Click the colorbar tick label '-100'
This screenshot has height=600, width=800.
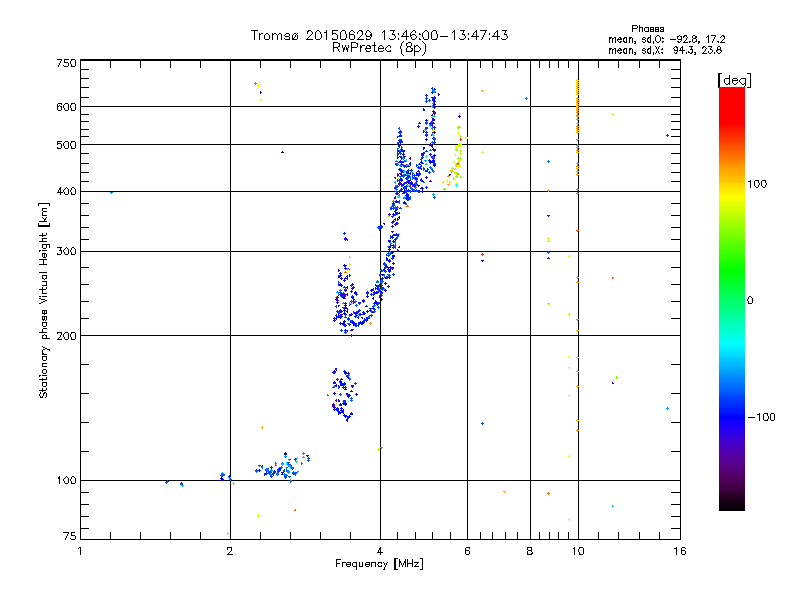[761, 417]
